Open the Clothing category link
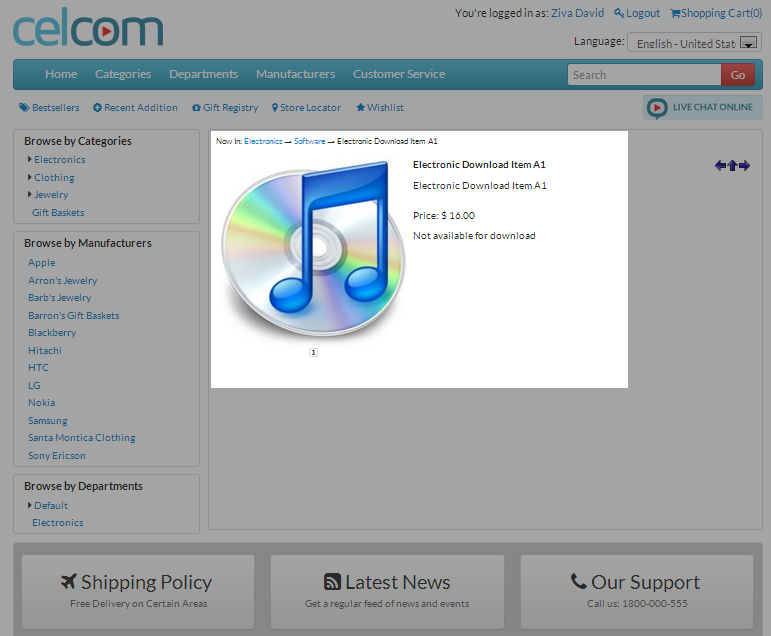The height and width of the screenshot is (636, 771). [54, 177]
